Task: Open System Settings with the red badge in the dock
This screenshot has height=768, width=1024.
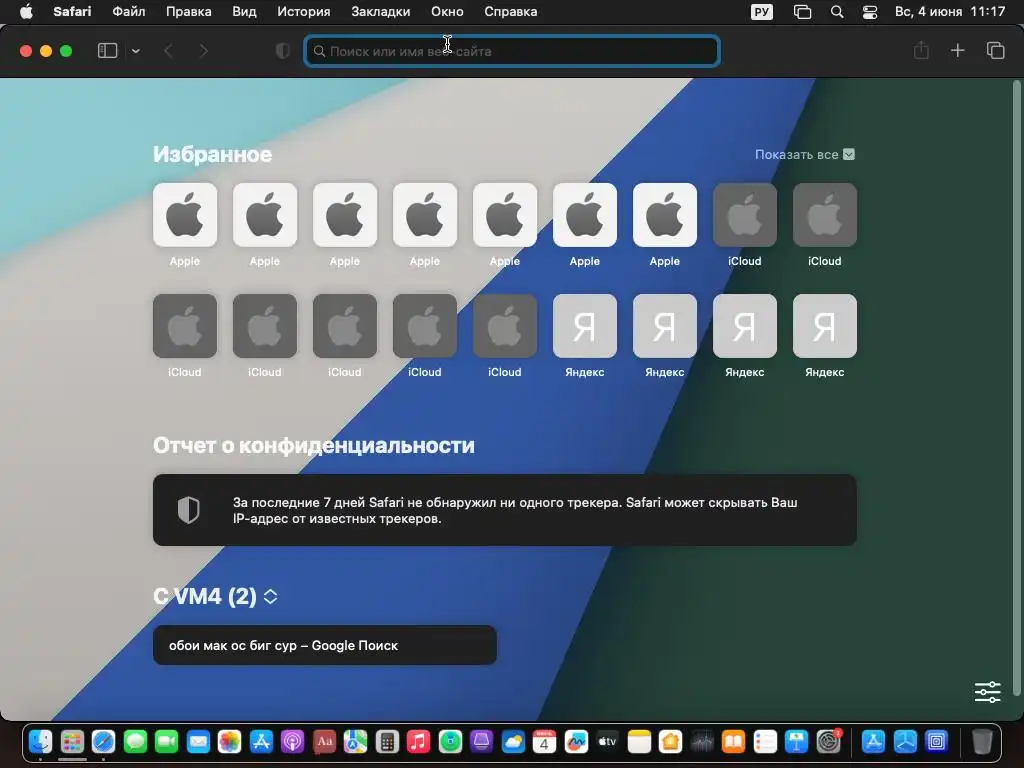Action: pos(829,742)
